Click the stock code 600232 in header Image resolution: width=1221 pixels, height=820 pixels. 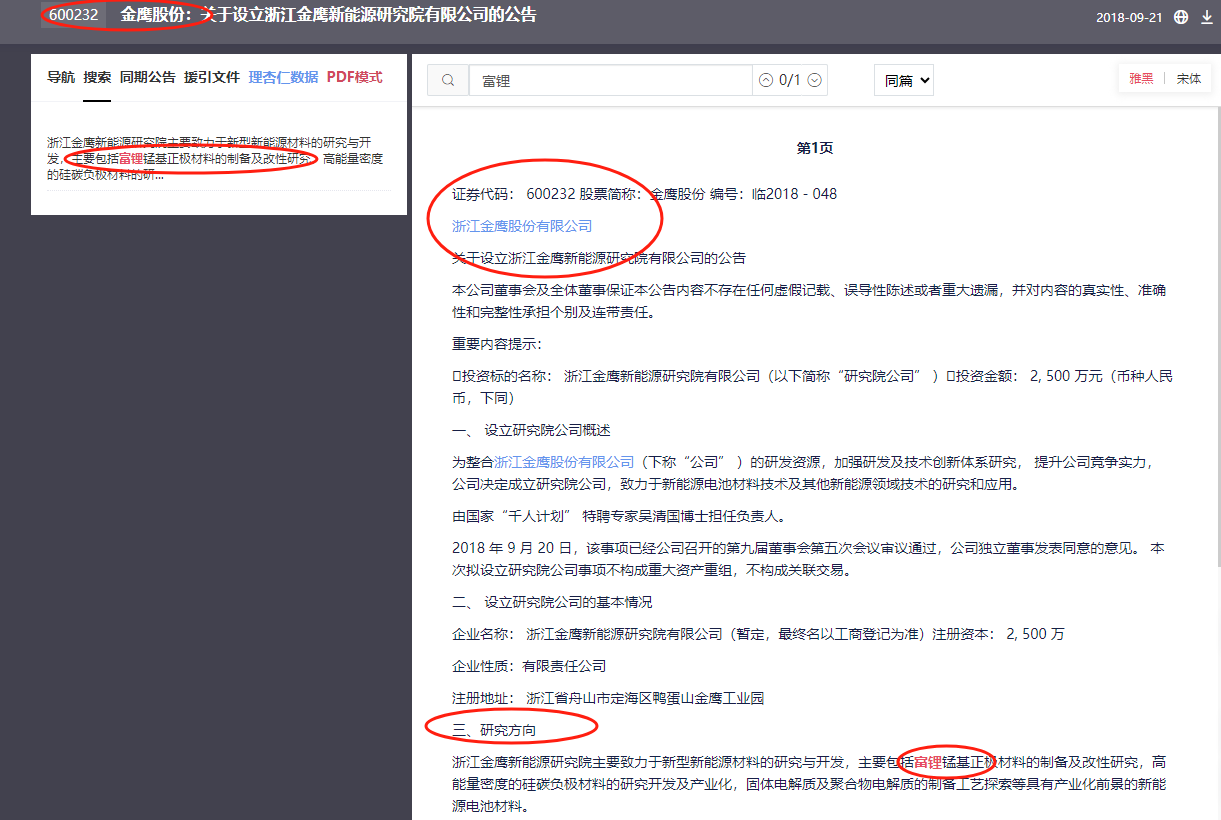73,15
